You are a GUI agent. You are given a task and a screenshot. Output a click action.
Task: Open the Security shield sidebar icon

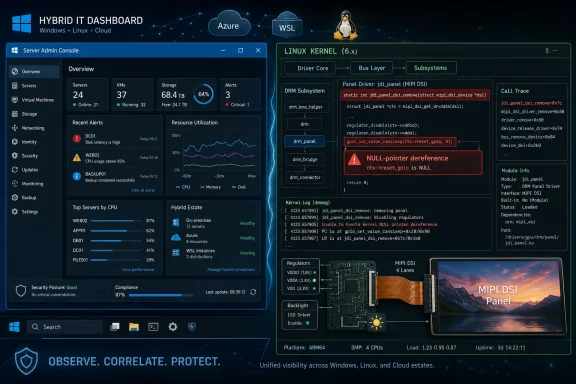15,156
